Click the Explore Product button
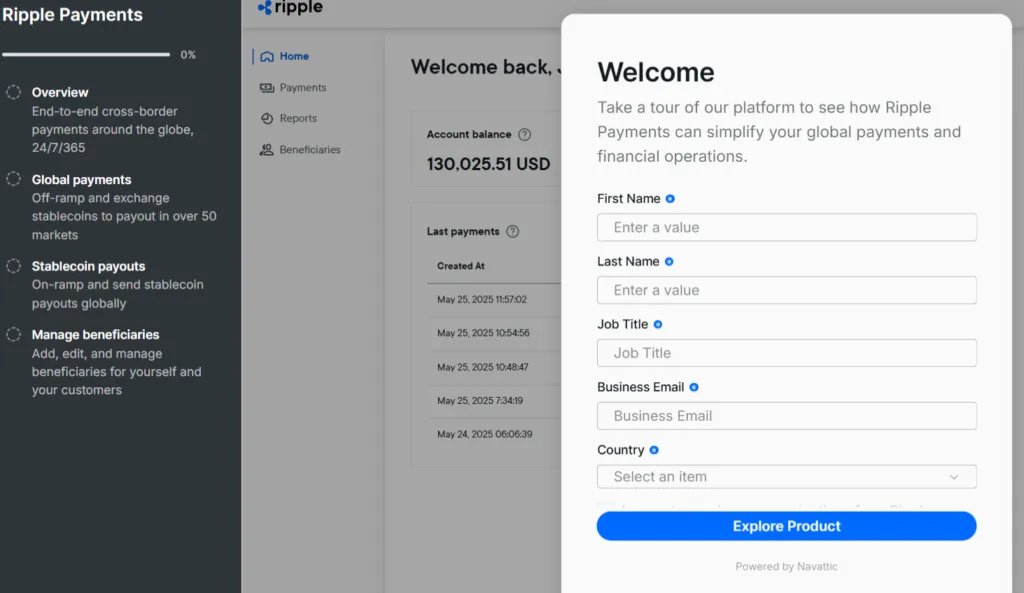This screenshot has height=593, width=1024. coord(786,526)
